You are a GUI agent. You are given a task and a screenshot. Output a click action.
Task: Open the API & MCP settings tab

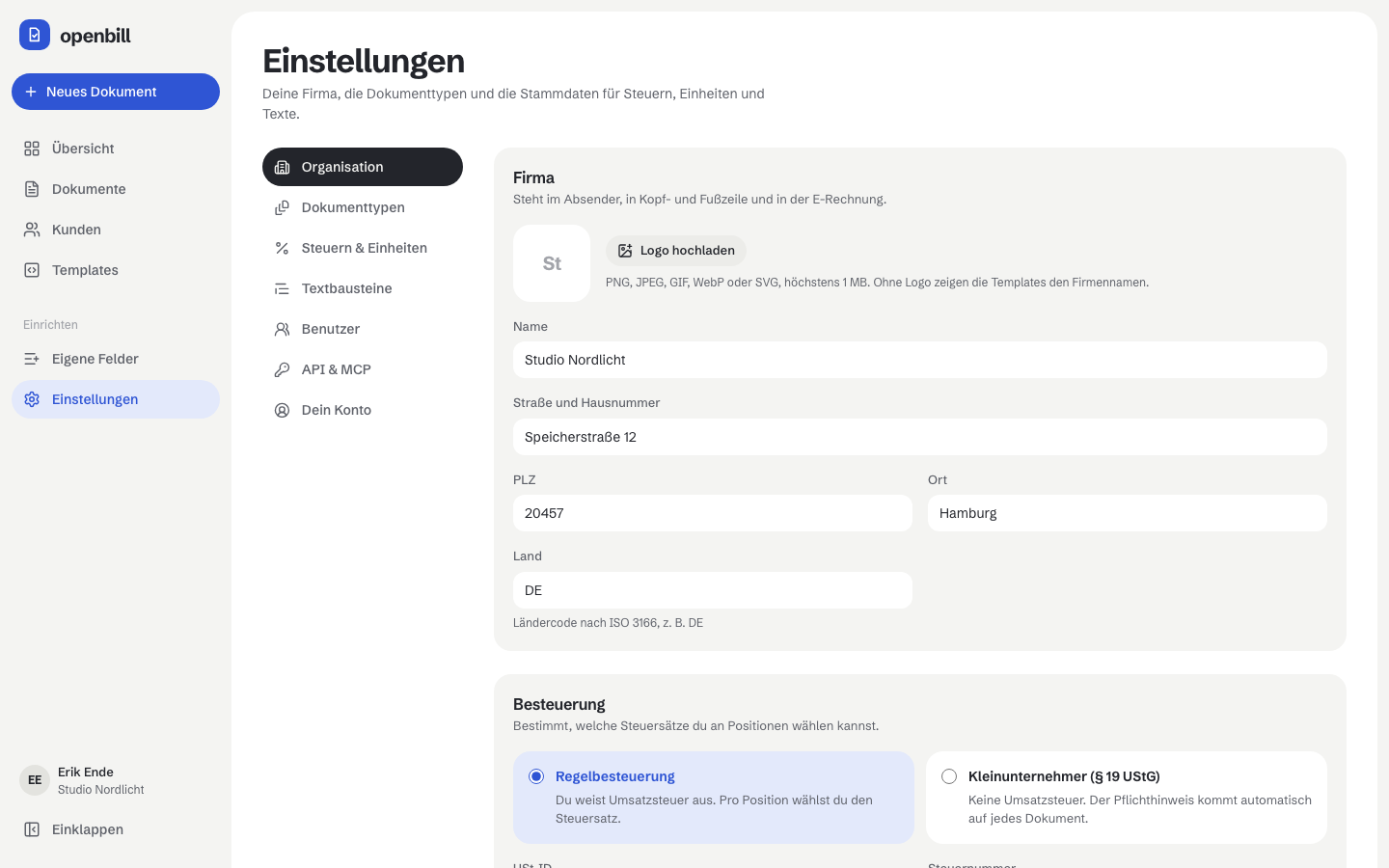click(363, 369)
